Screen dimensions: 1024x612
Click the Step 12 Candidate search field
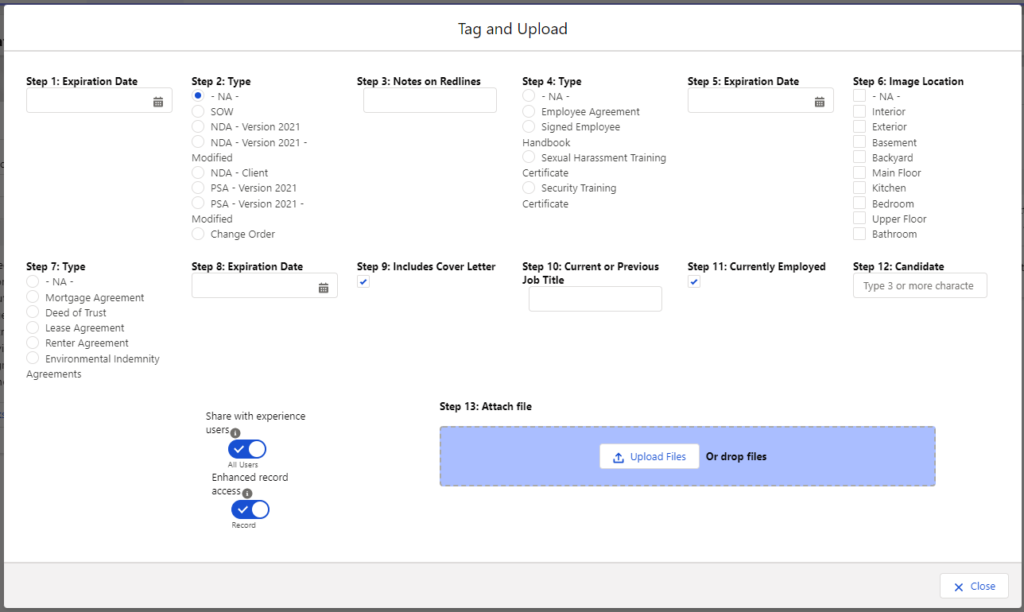coord(919,285)
